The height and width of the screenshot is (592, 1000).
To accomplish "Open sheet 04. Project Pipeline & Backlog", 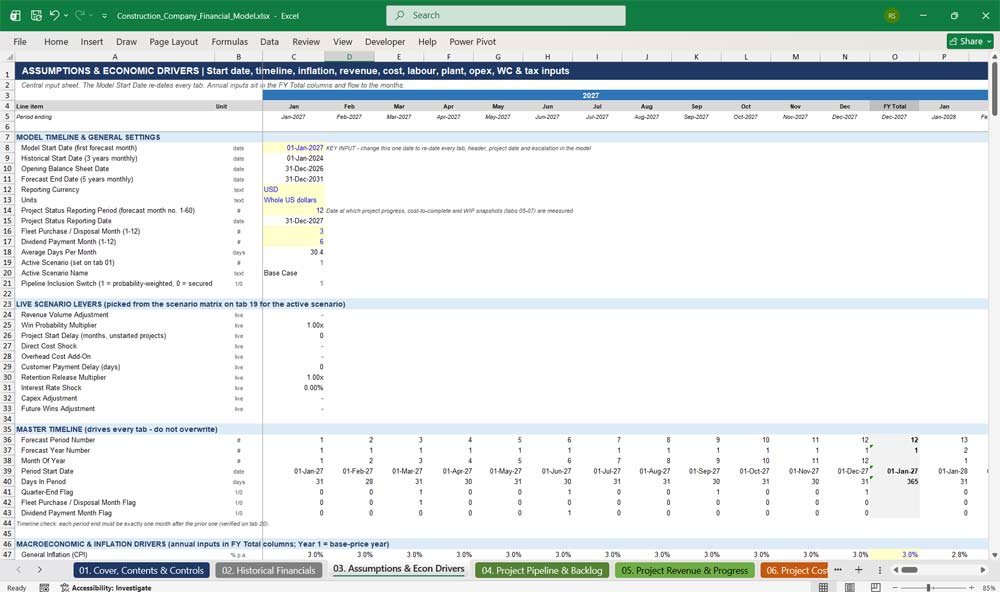I will pos(541,570).
